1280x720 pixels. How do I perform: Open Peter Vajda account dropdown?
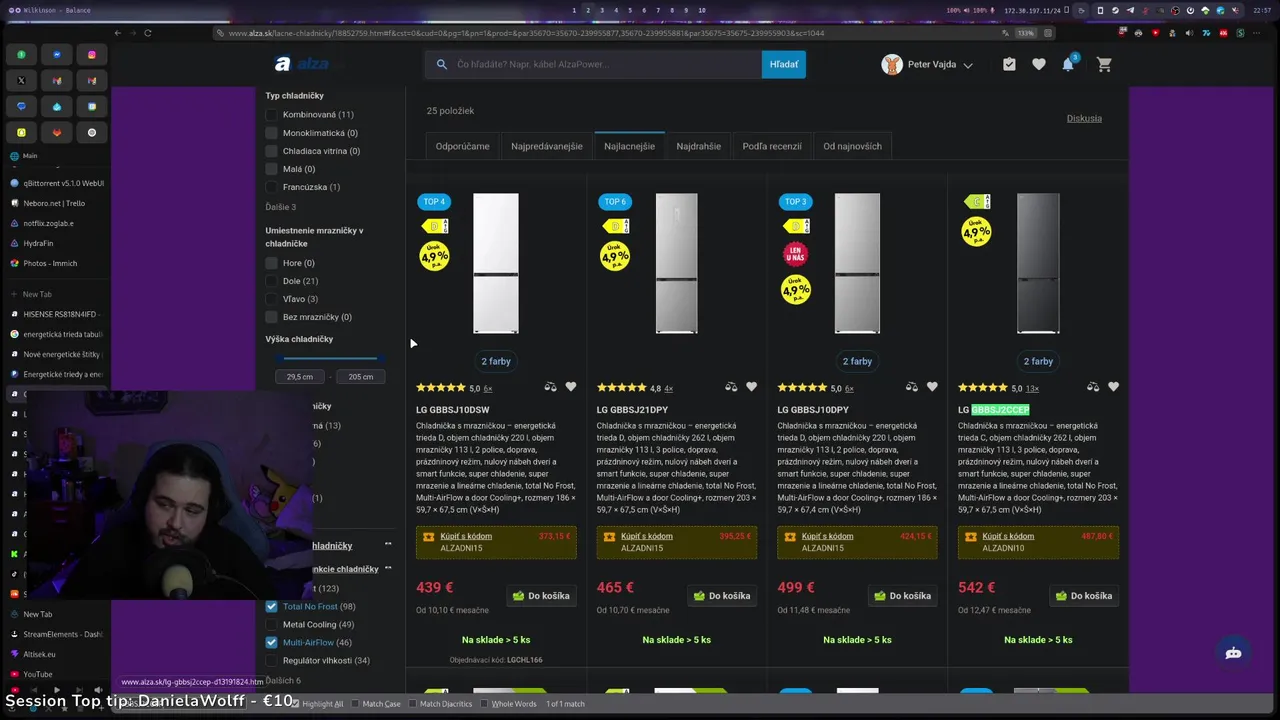pos(927,64)
